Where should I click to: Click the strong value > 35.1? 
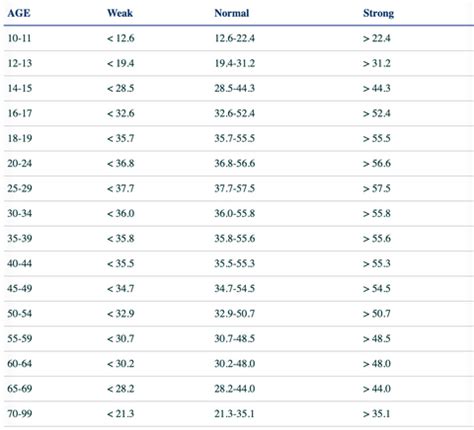[x=377, y=414]
